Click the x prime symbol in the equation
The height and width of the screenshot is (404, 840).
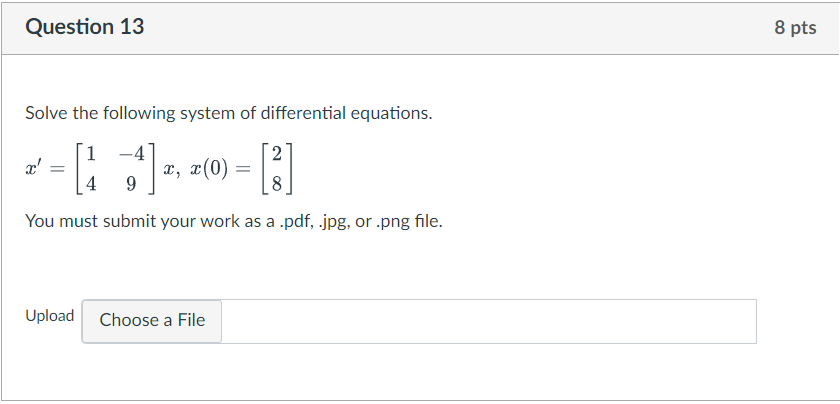click(x=33, y=169)
